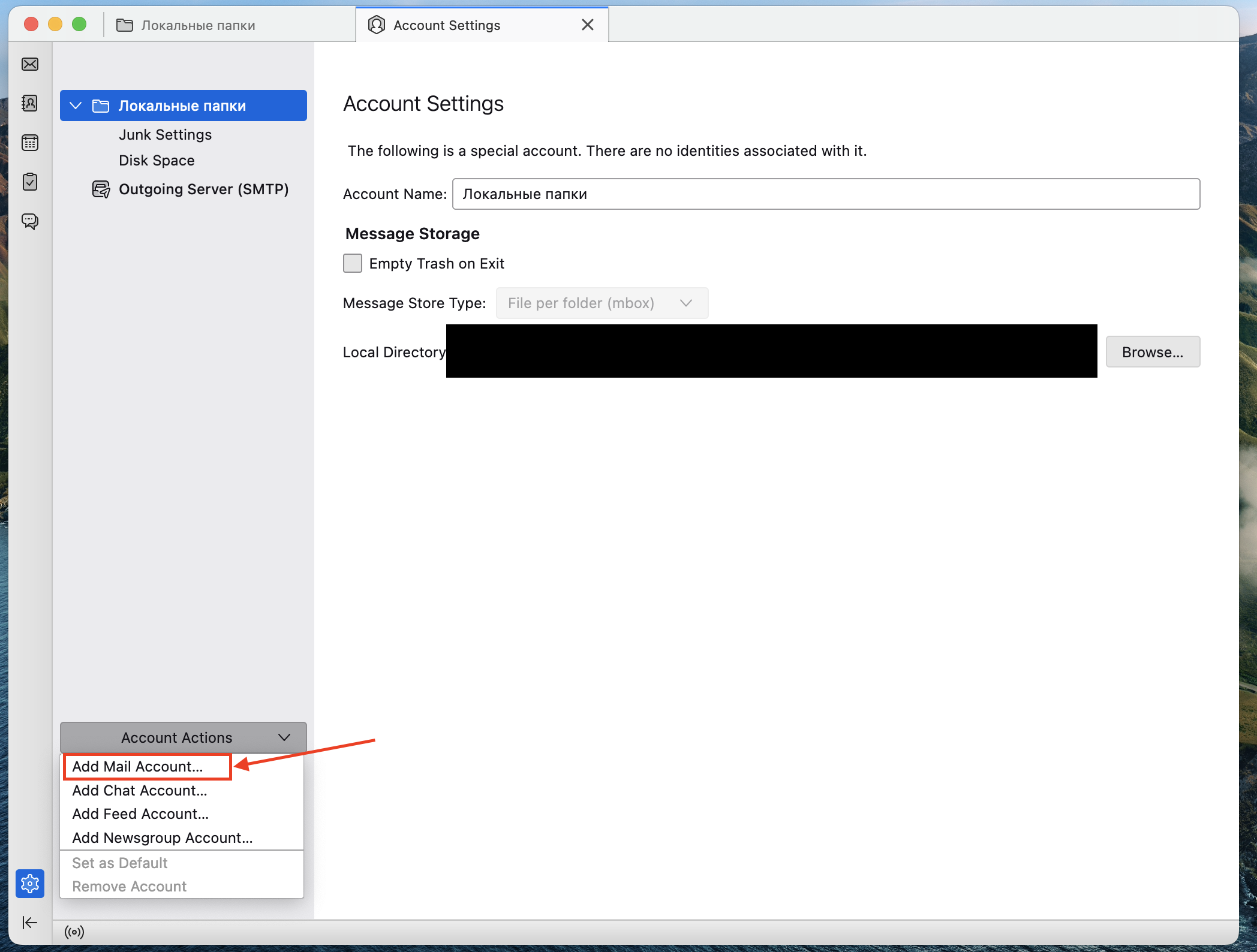
Task: Open the Calendar space icon
Action: tap(30, 143)
